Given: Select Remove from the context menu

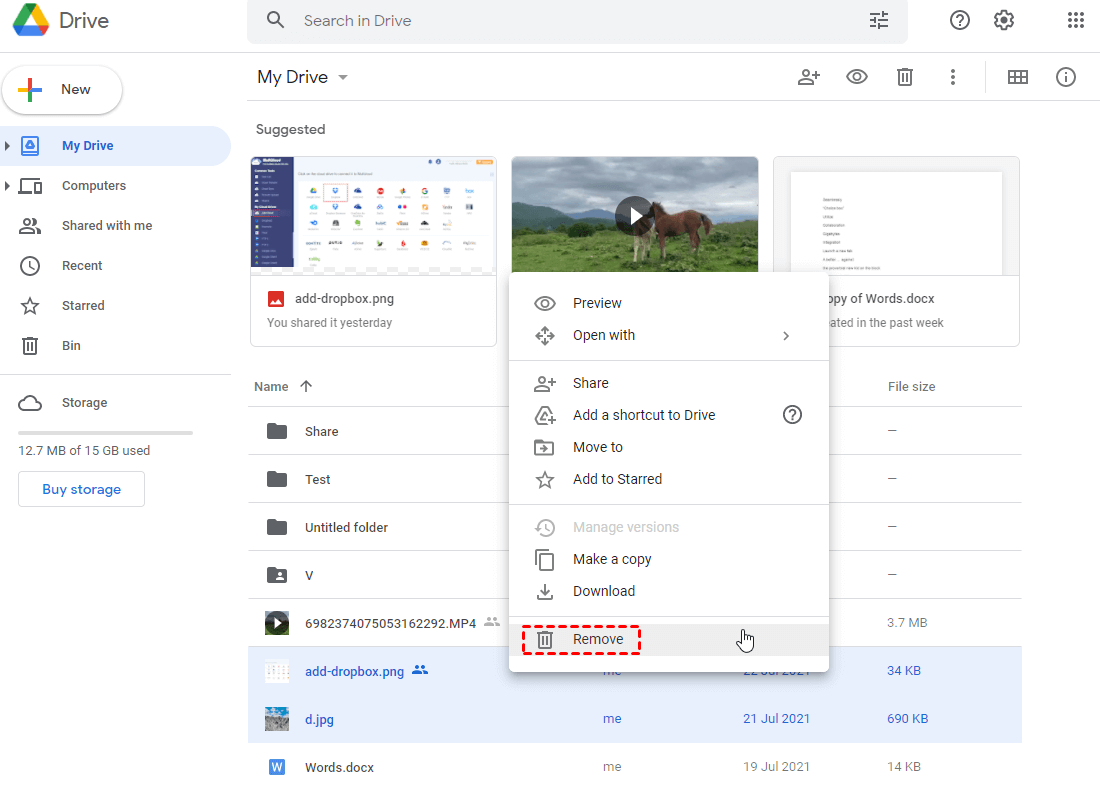Looking at the screenshot, I should [x=598, y=639].
